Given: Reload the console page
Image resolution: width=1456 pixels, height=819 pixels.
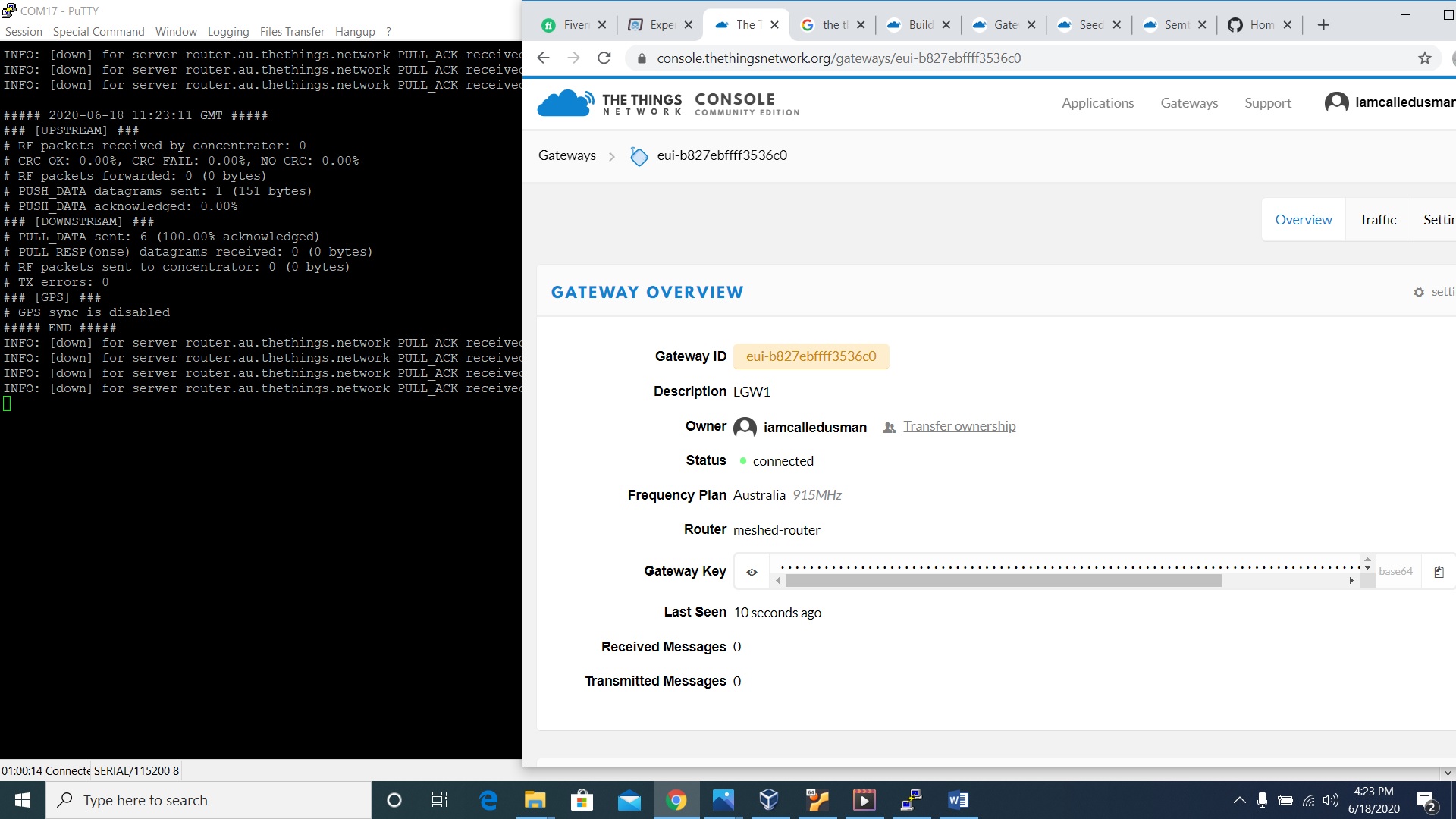Looking at the screenshot, I should coord(604,58).
